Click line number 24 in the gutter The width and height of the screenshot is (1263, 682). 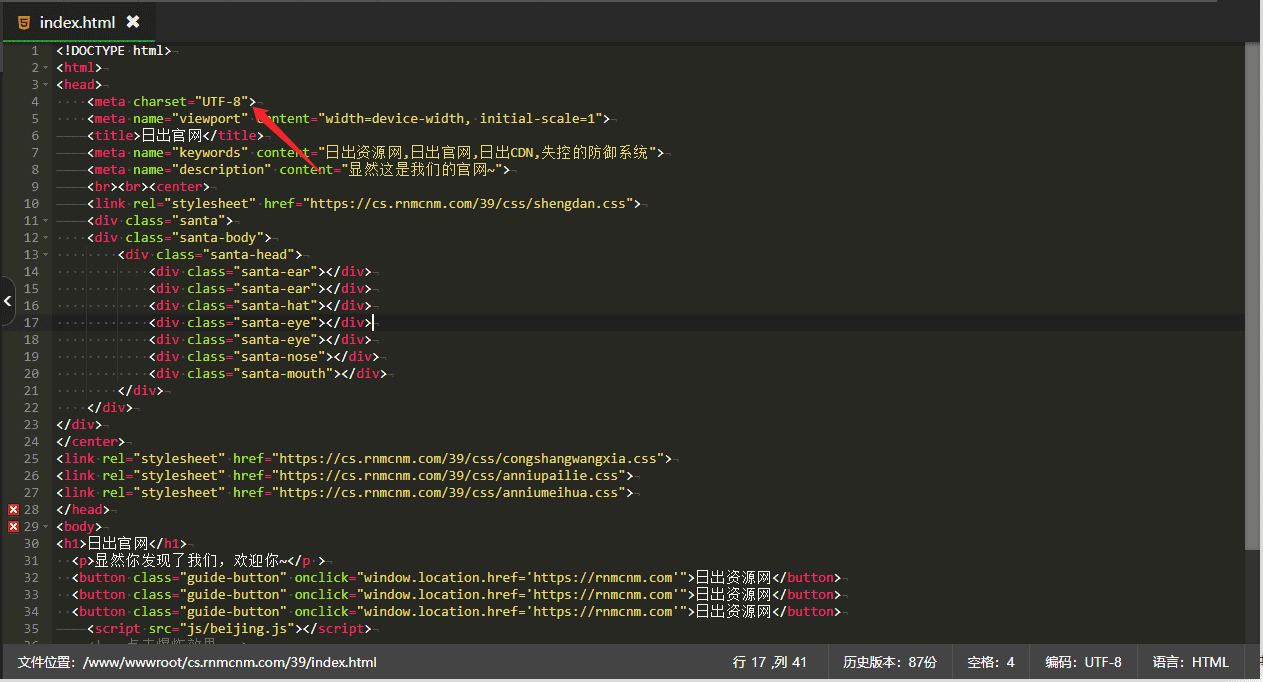[x=31, y=442]
